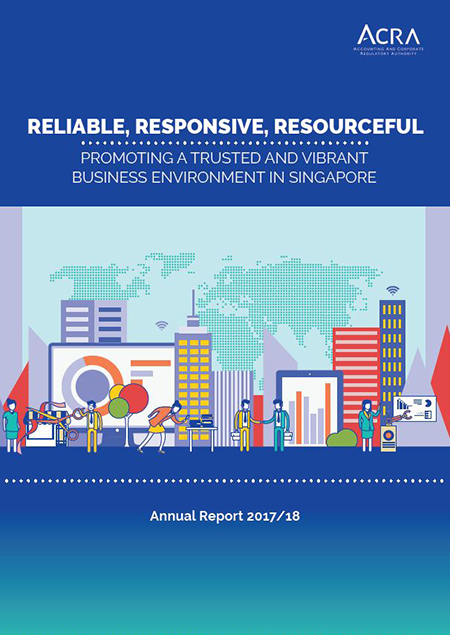Click the text "Annual Report 2017/18"
This screenshot has width=450, height=635.
tap(225, 516)
